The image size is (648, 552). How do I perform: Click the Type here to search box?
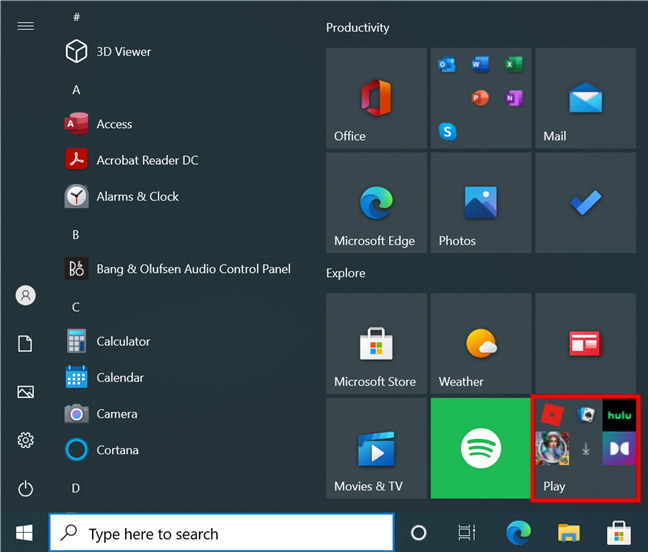tap(222, 533)
